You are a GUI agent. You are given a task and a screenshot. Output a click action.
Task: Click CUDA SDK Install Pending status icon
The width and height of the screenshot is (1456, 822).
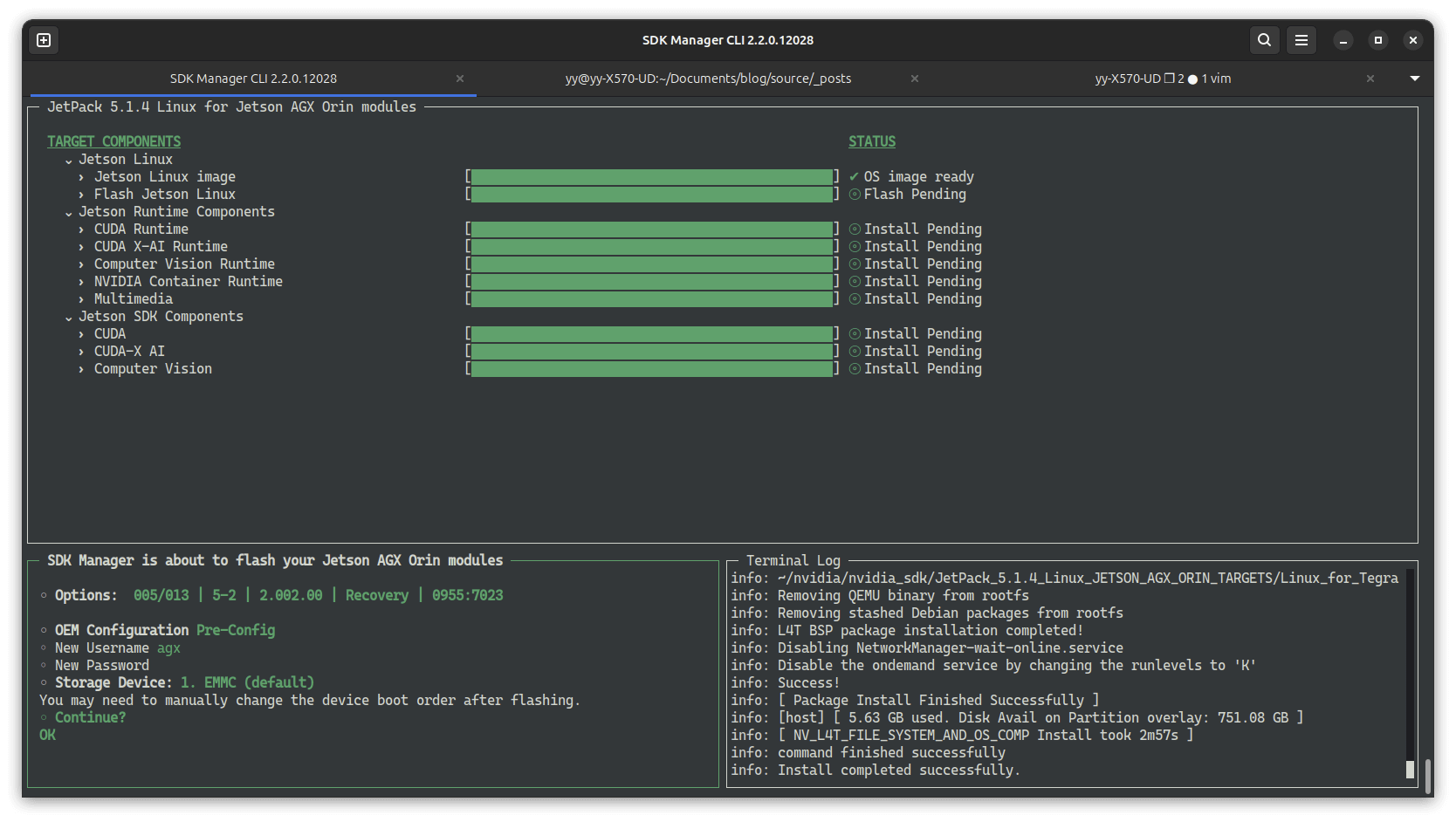[x=855, y=333]
